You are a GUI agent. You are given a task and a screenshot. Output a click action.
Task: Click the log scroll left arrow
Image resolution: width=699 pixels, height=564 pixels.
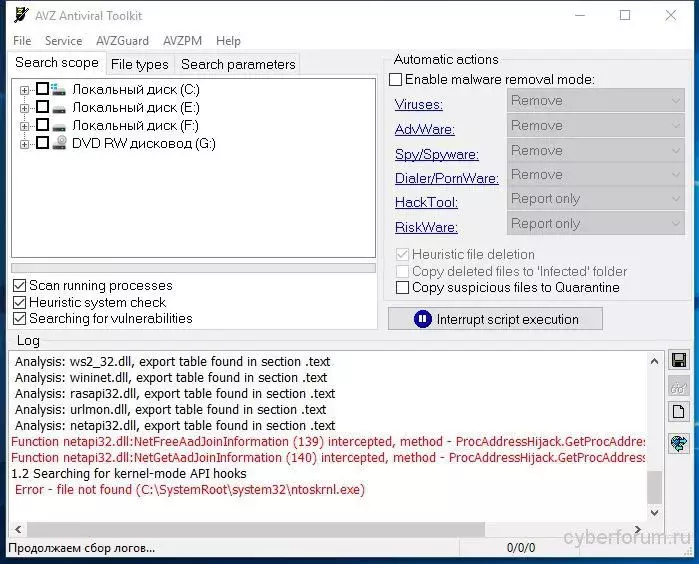click(18, 529)
